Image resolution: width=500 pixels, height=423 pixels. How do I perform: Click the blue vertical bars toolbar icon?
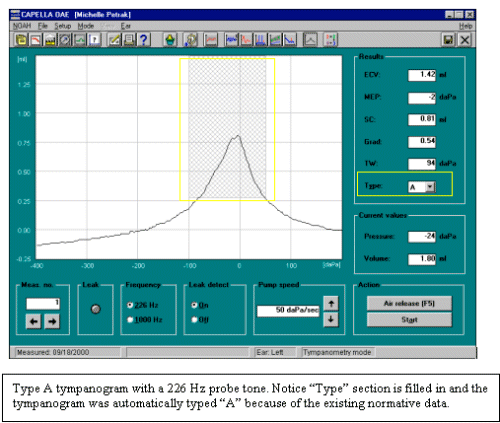point(261,40)
